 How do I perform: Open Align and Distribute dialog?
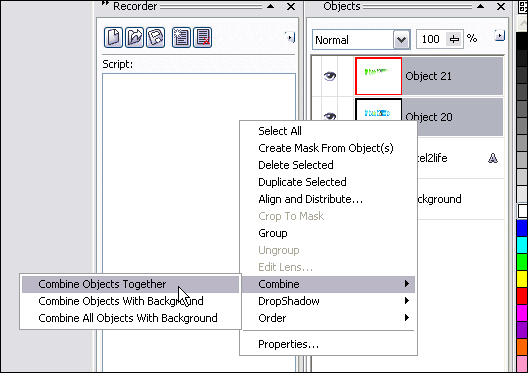pos(328,199)
